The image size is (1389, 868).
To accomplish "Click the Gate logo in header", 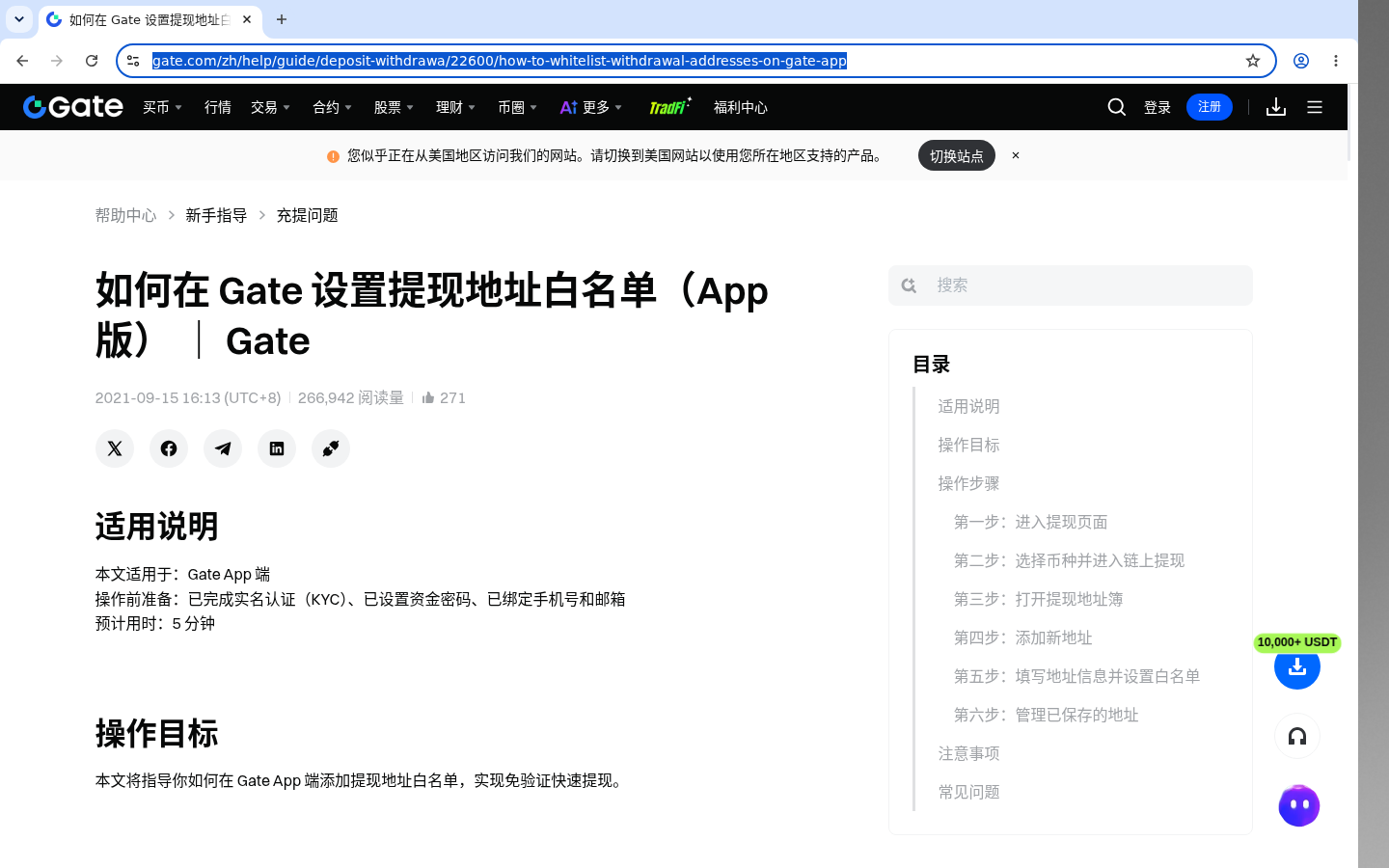I will tap(73, 107).
